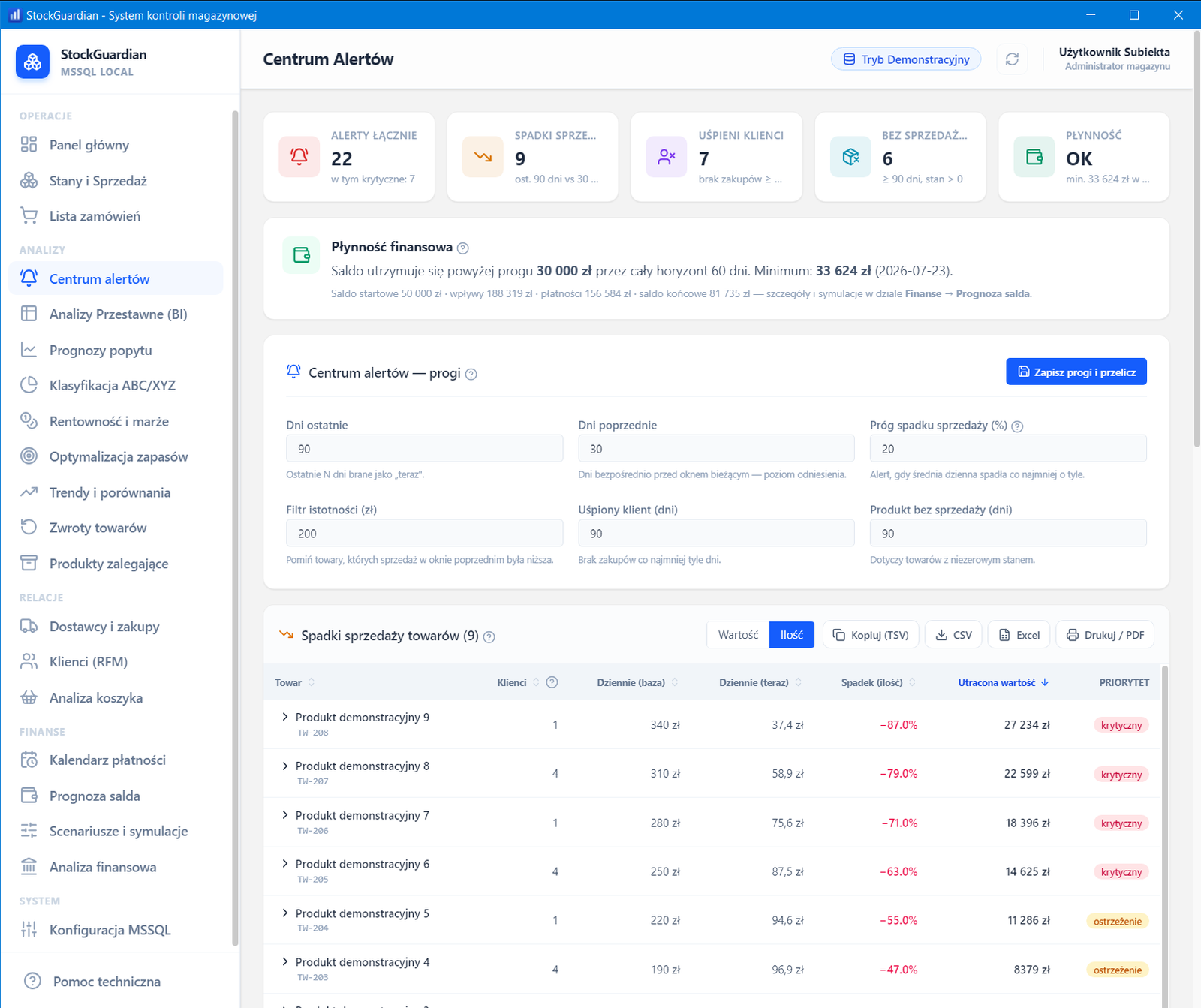Click pie chart icon for Klasyfikacja ABC/XYZ

point(29,385)
